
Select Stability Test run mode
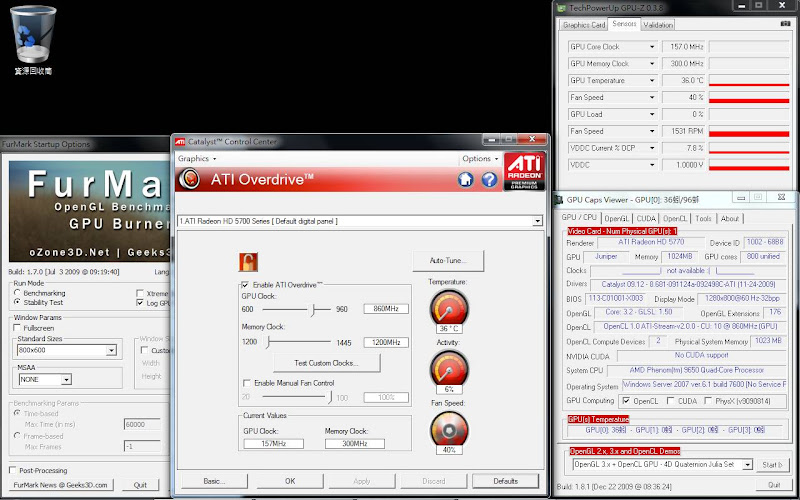17,302
